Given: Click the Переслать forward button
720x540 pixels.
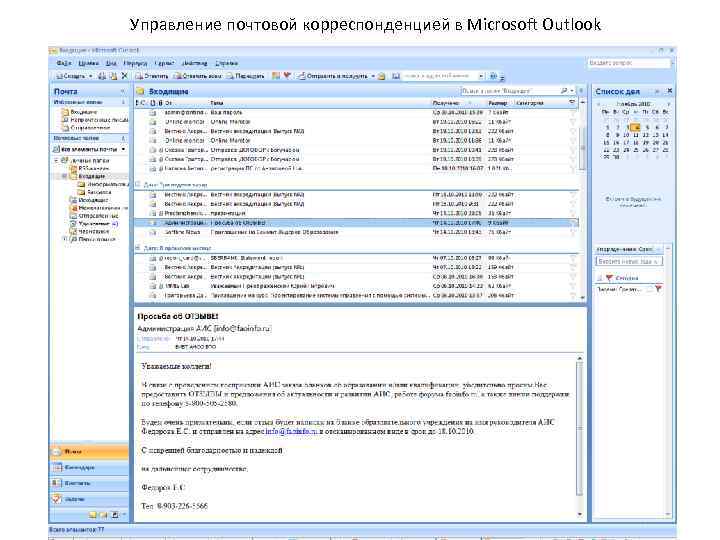Looking at the screenshot, I should coord(246,76).
